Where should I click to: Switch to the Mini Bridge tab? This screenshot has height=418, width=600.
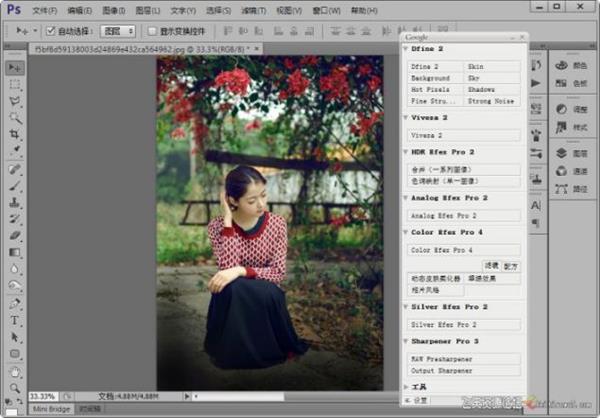click(53, 409)
